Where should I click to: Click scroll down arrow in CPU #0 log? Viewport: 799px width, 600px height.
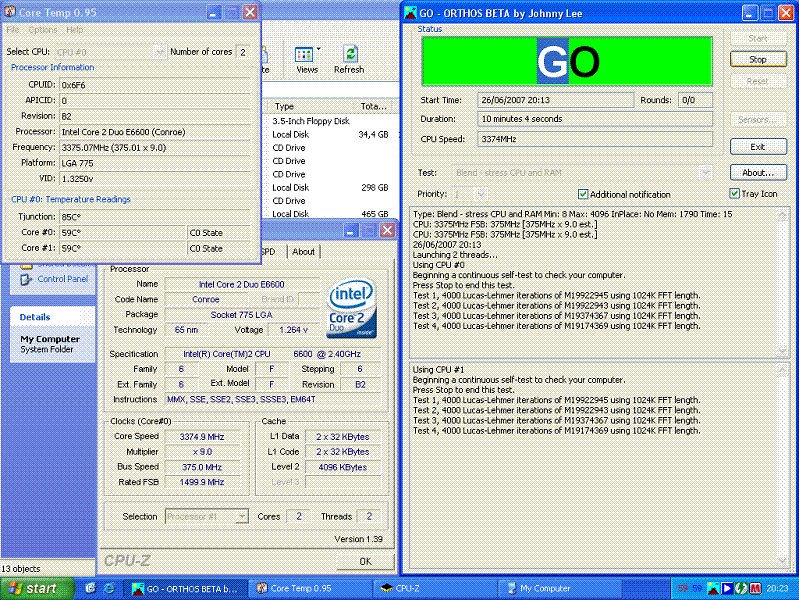pos(782,351)
